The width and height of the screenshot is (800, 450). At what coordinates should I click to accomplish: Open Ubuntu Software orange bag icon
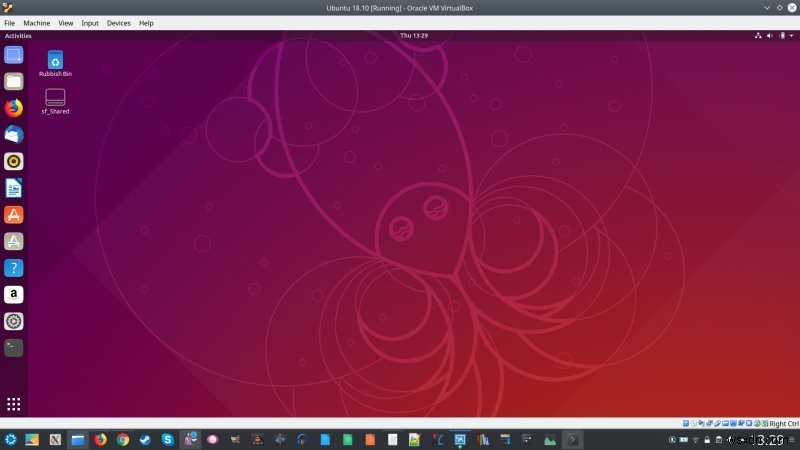tap(14, 215)
